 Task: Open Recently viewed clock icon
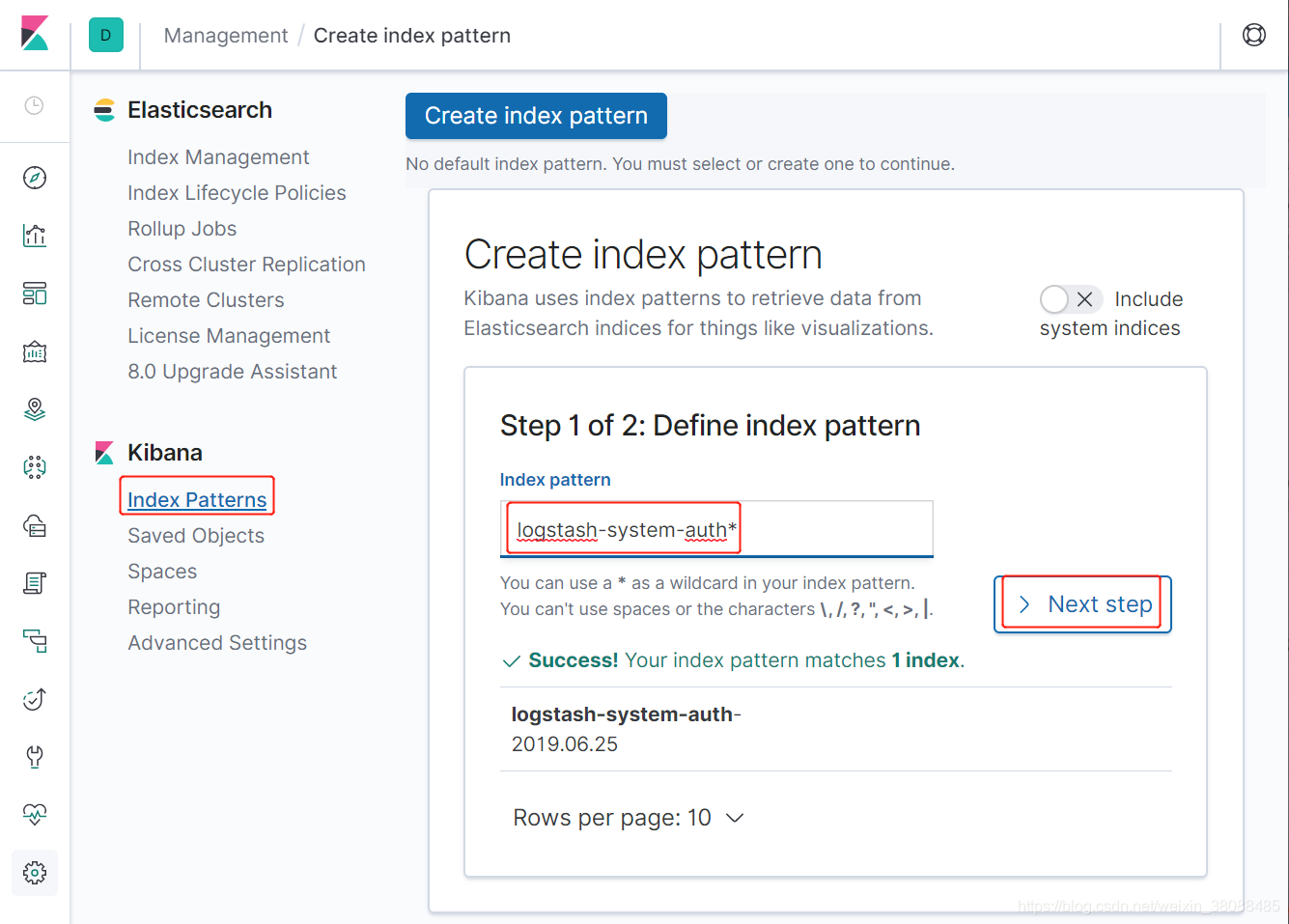coord(34,105)
